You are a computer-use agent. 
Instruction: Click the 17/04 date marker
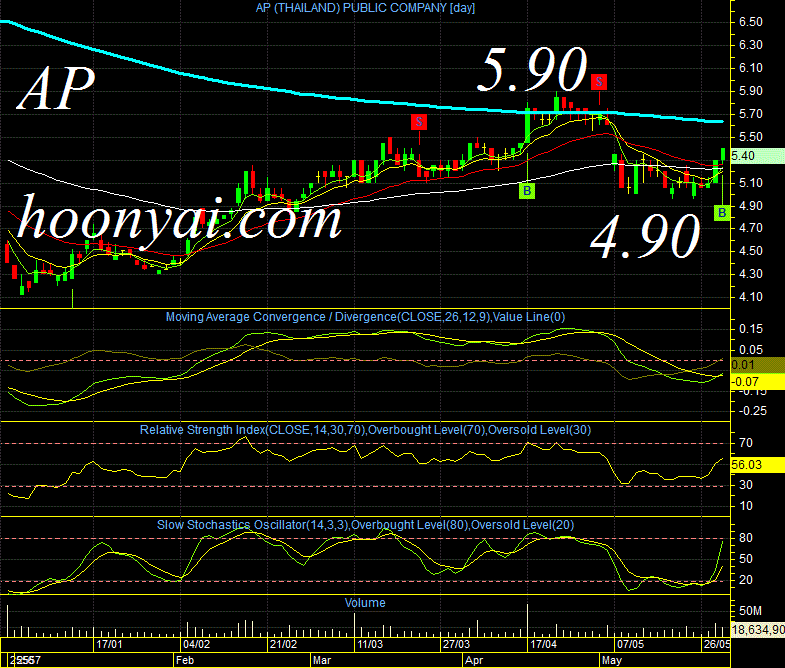click(x=544, y=644)
